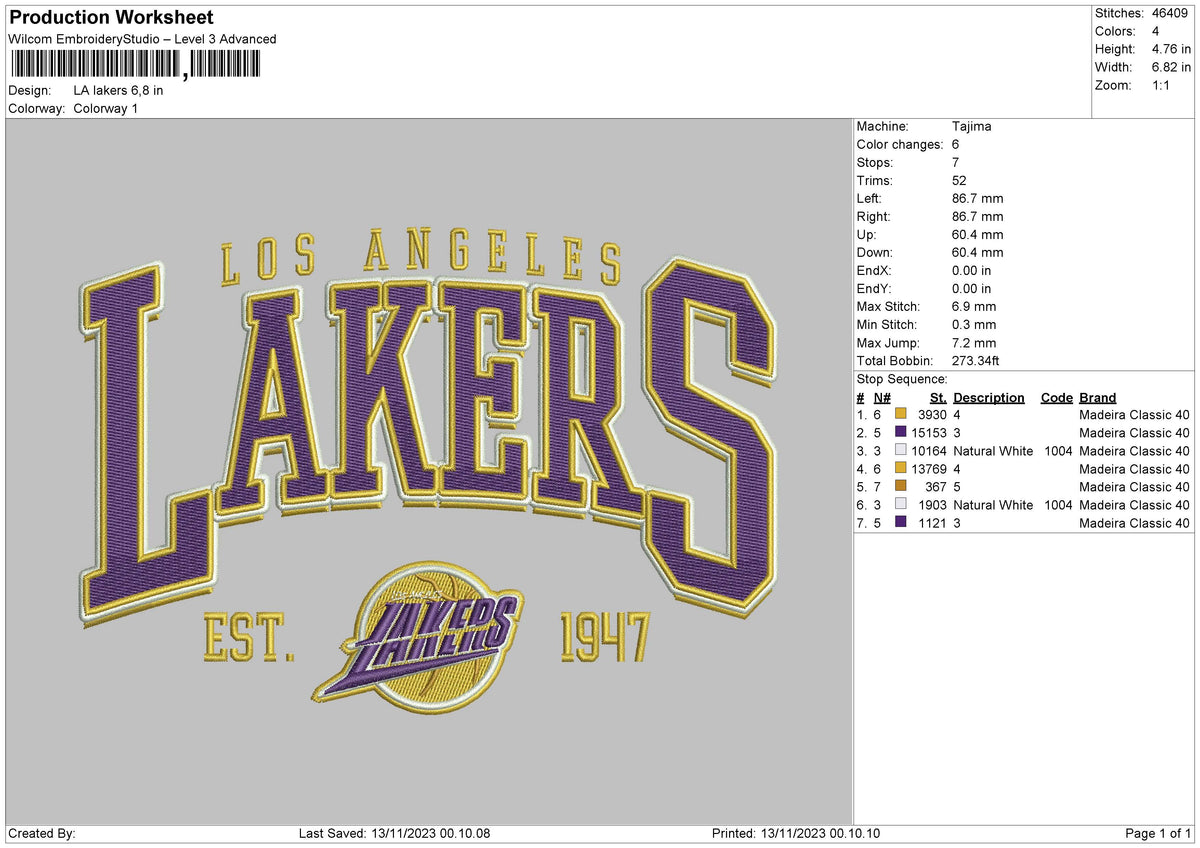The height and width of the screenshot is (848, 1200).
Task: Click the EndY value '0.00 in'
Action: [972, 289]
